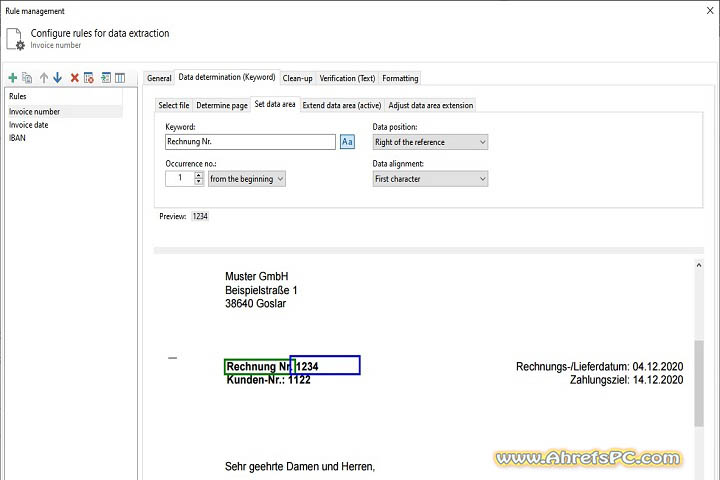Click 'Muster GmbH' in the document preview
Viewport: 720px width, 480px height.
[257, 277]
